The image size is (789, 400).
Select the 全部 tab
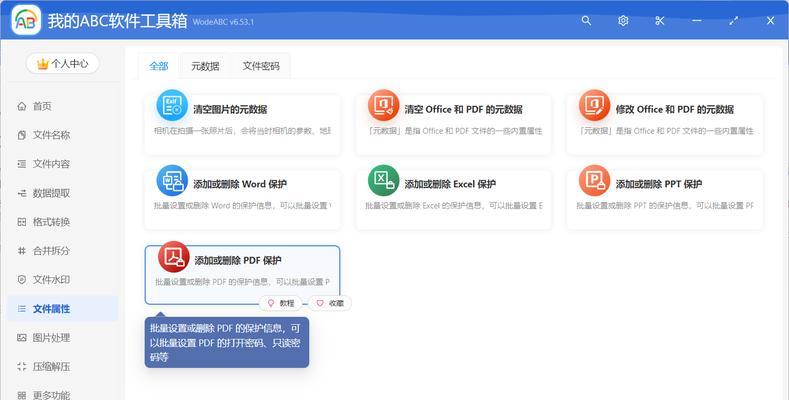click(x=159, y=67)
